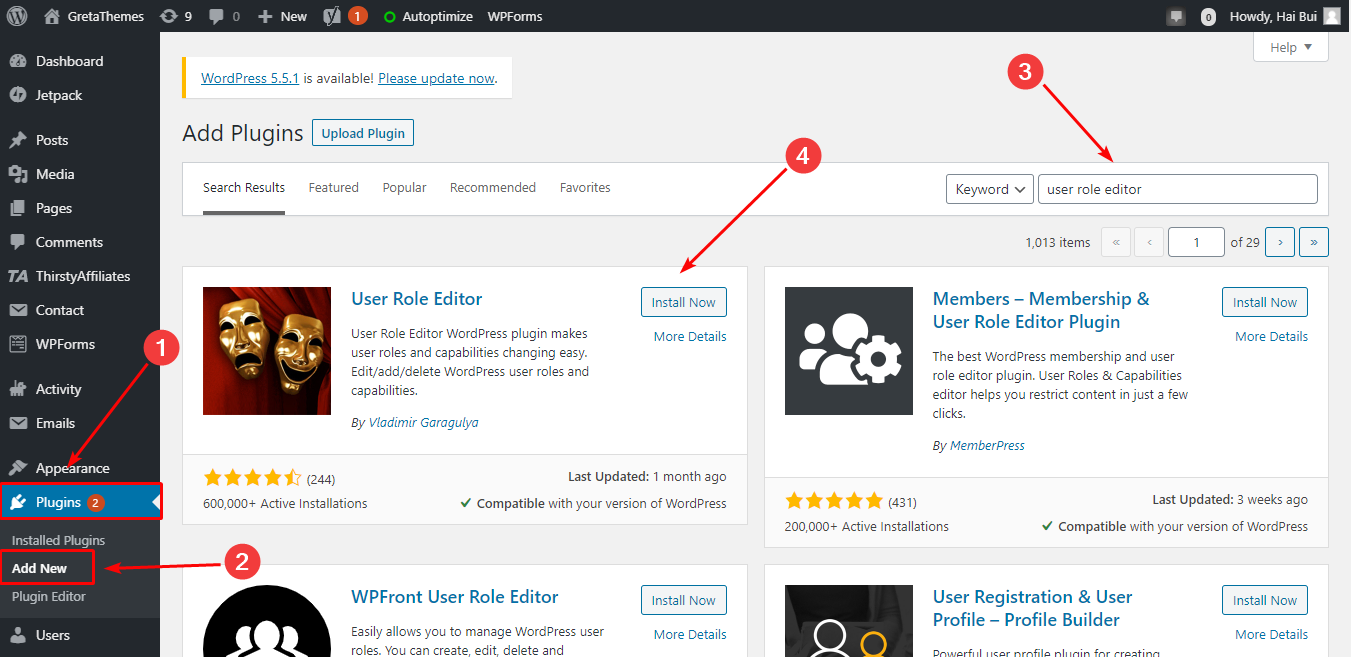This screenshot has width=1351, height=657.
Task: Open the WPFront User Role Editor title
Action: click(455, 597)
